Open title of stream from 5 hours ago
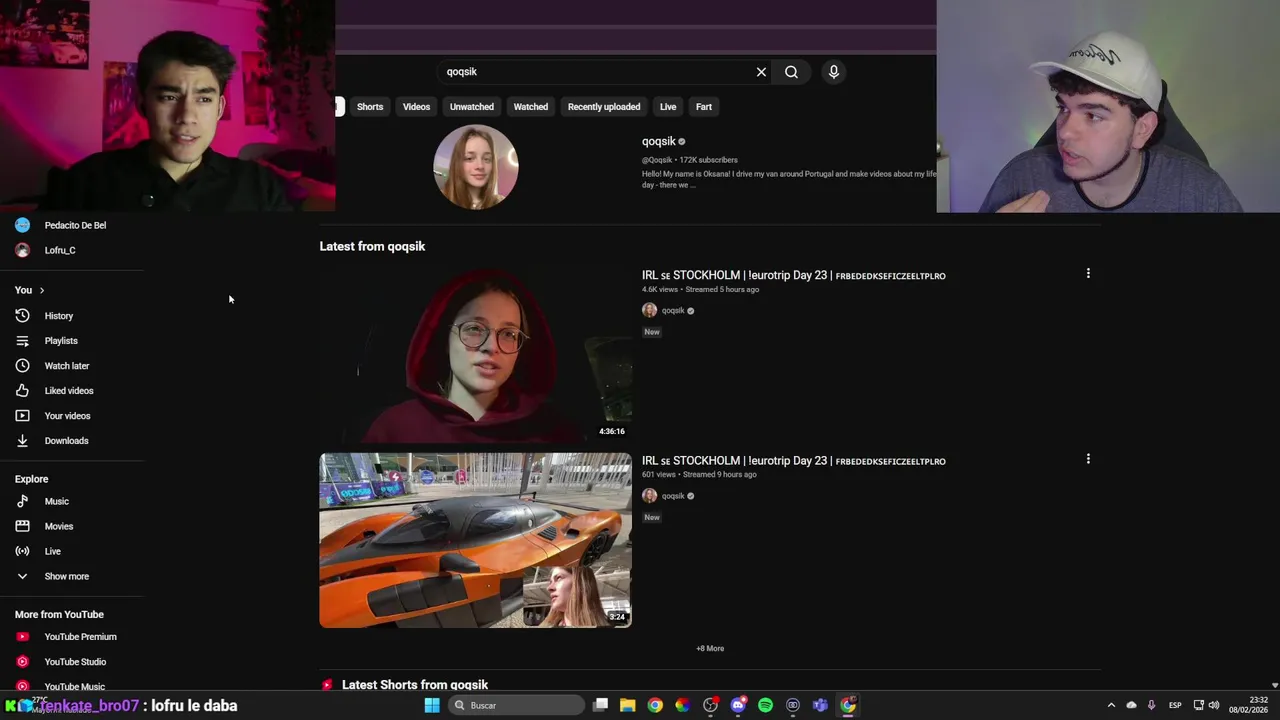Image resolution: width=1280 pixels, height=720 pixels. (x=793, y=275)
